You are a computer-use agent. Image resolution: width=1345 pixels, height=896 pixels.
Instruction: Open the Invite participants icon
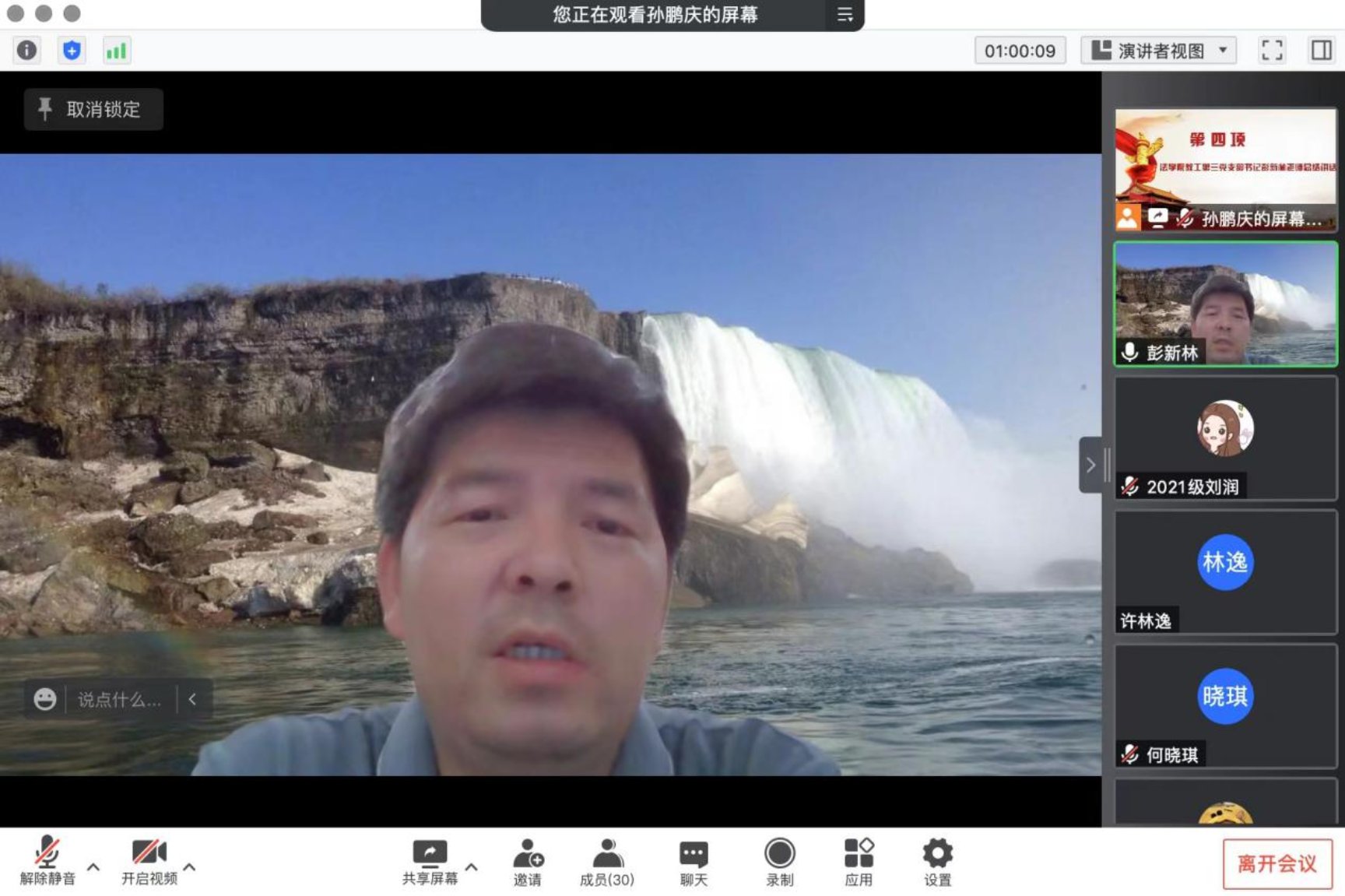528,863
